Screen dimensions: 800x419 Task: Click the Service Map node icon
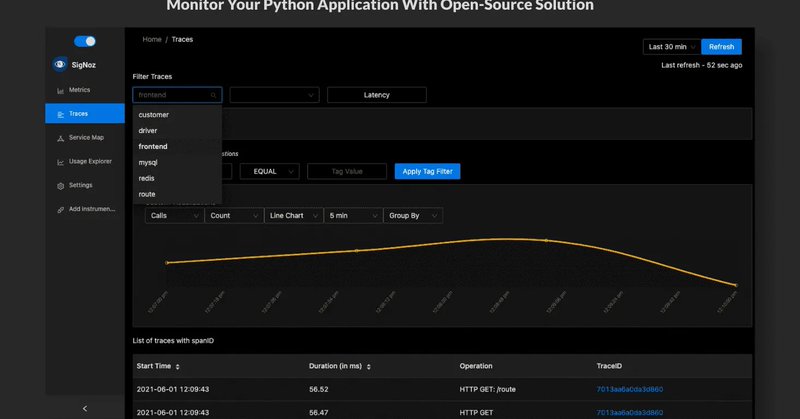click(60, 138)
